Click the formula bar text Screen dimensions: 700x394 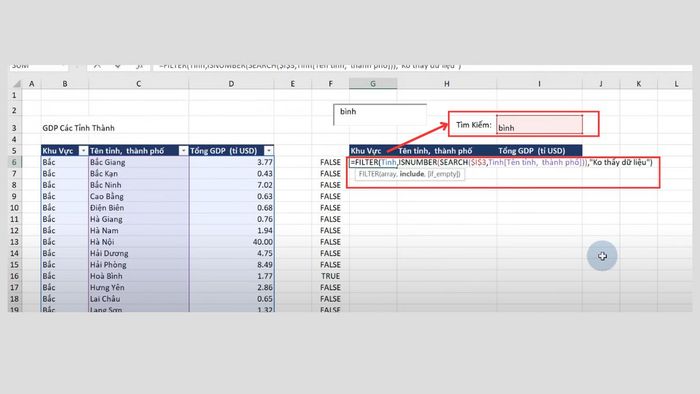[310, 67]
